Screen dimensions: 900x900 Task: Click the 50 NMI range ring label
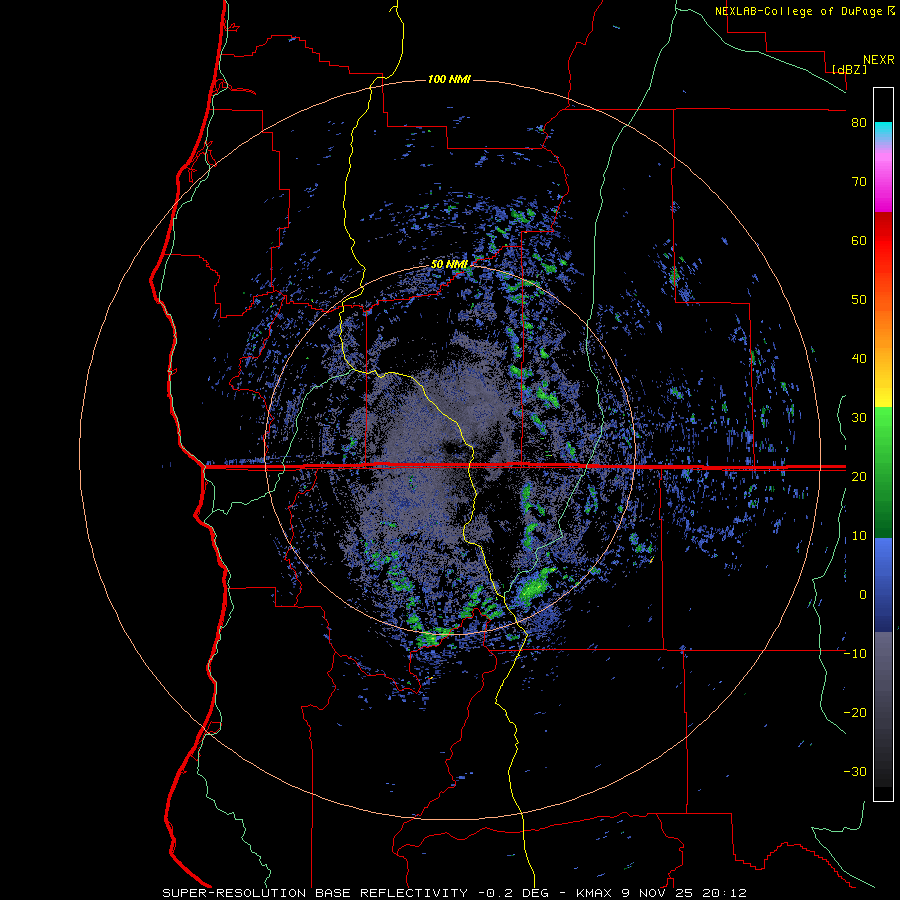point(449,265)
